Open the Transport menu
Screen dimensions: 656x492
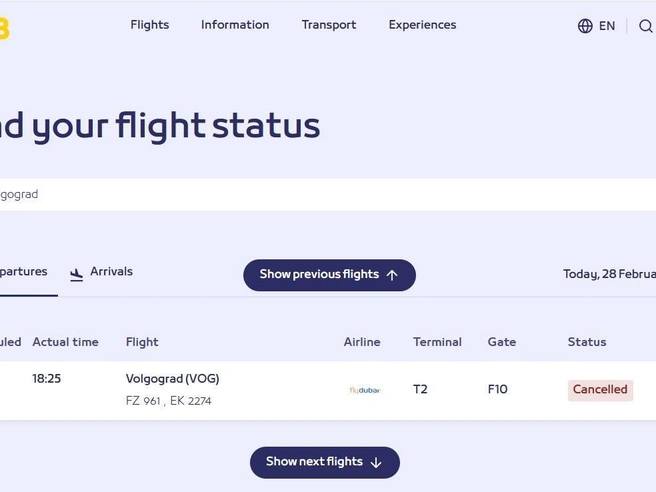(329, 25)
